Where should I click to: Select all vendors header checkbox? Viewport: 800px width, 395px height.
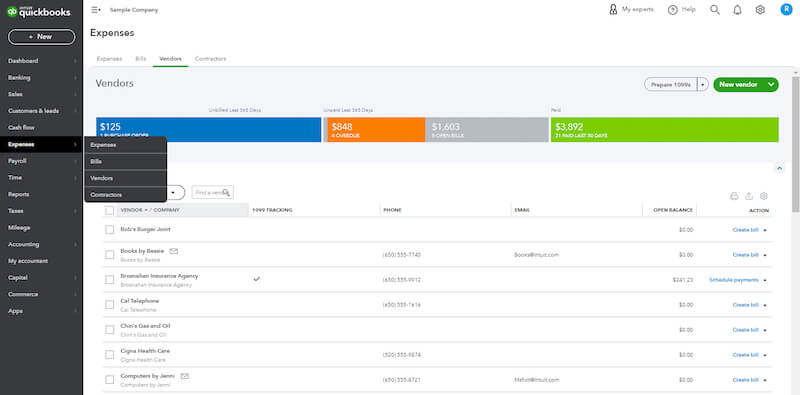(x=110, y=210)
